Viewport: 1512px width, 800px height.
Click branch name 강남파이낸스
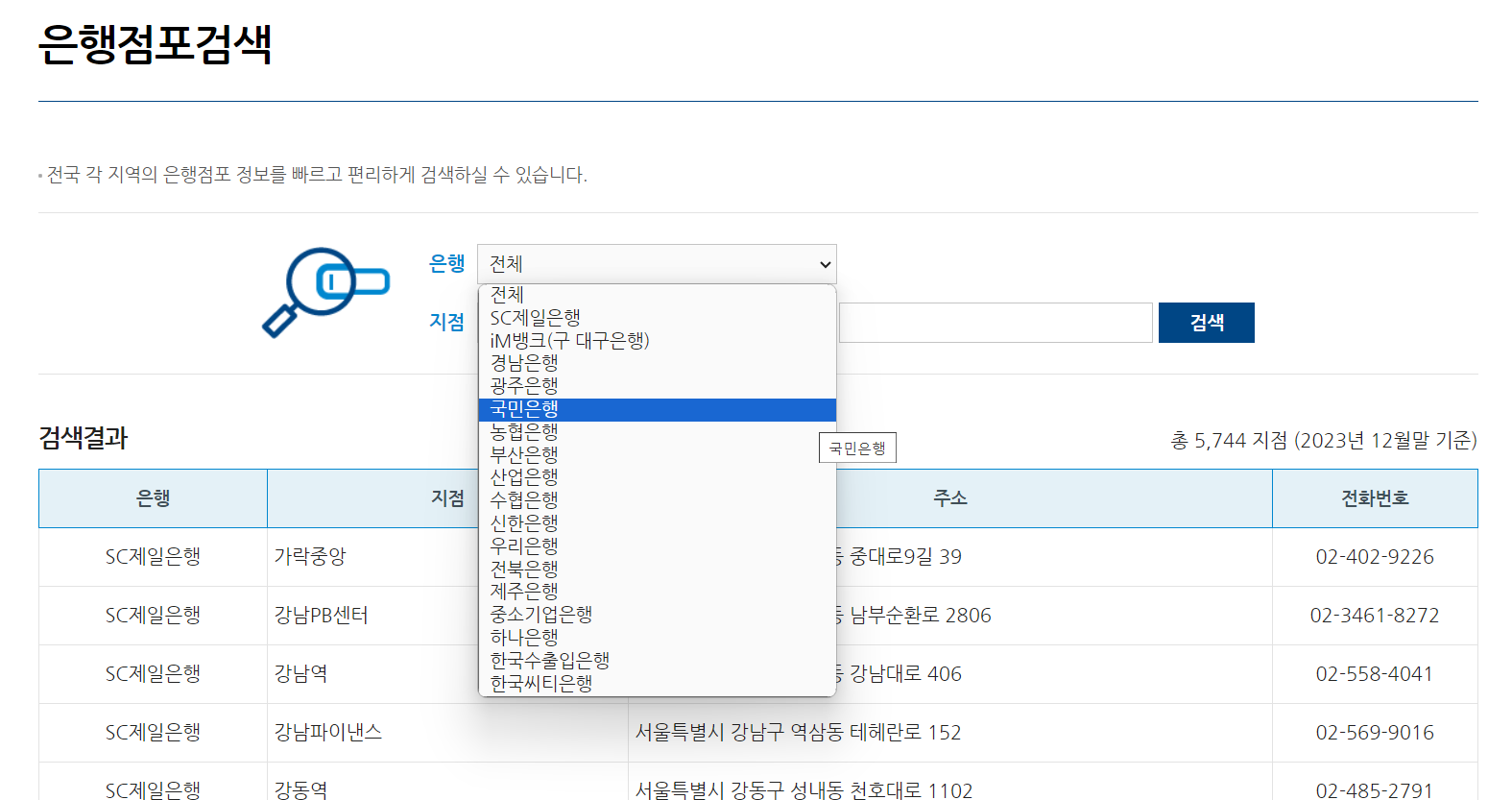pos(328,733)
